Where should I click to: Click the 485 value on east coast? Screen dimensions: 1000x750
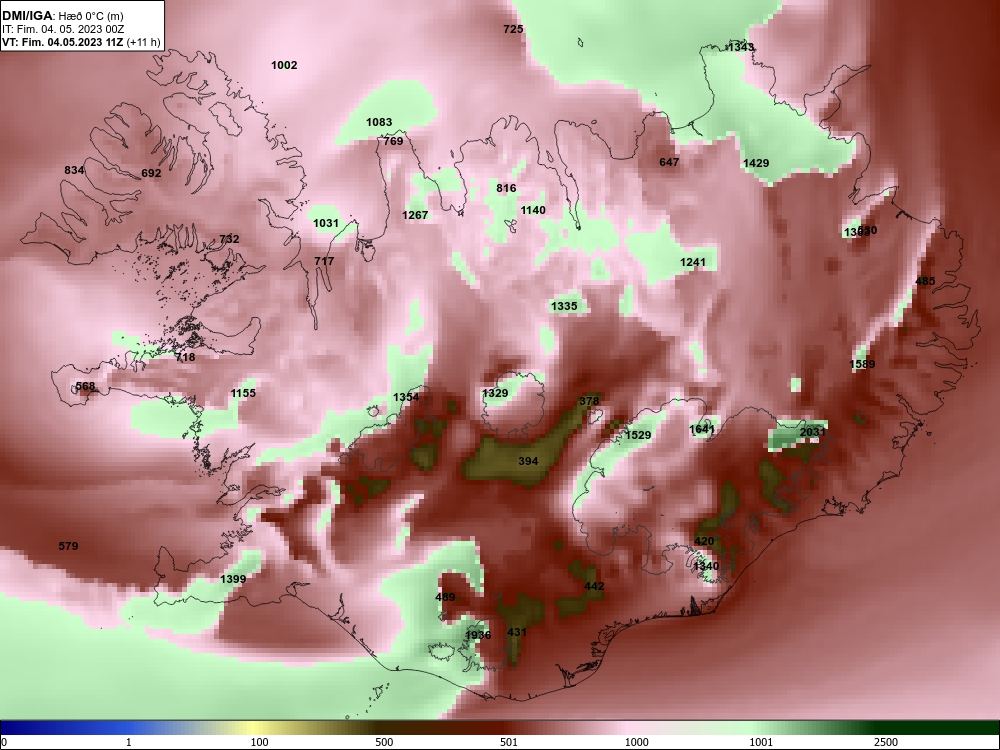[925, 281]
